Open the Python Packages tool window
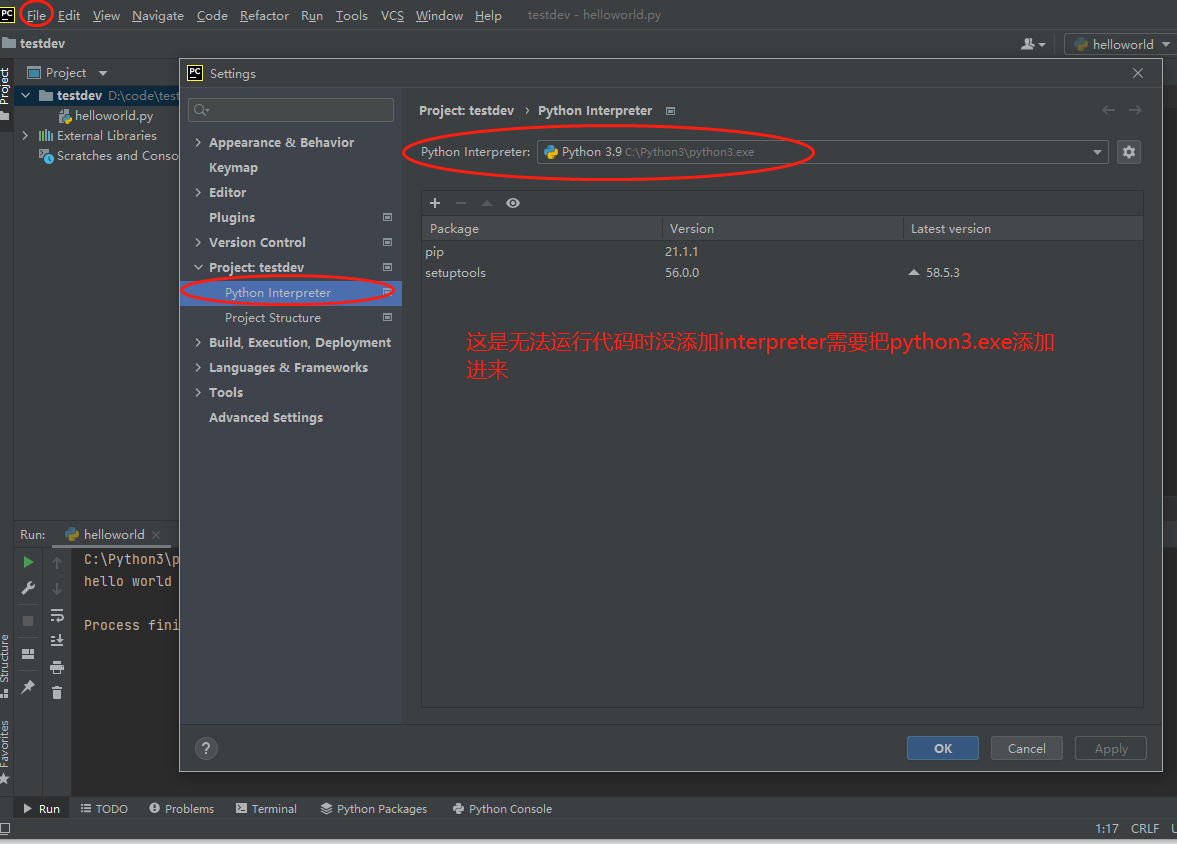Screen dimensions: 1177x844 click(x=374, y=809)
